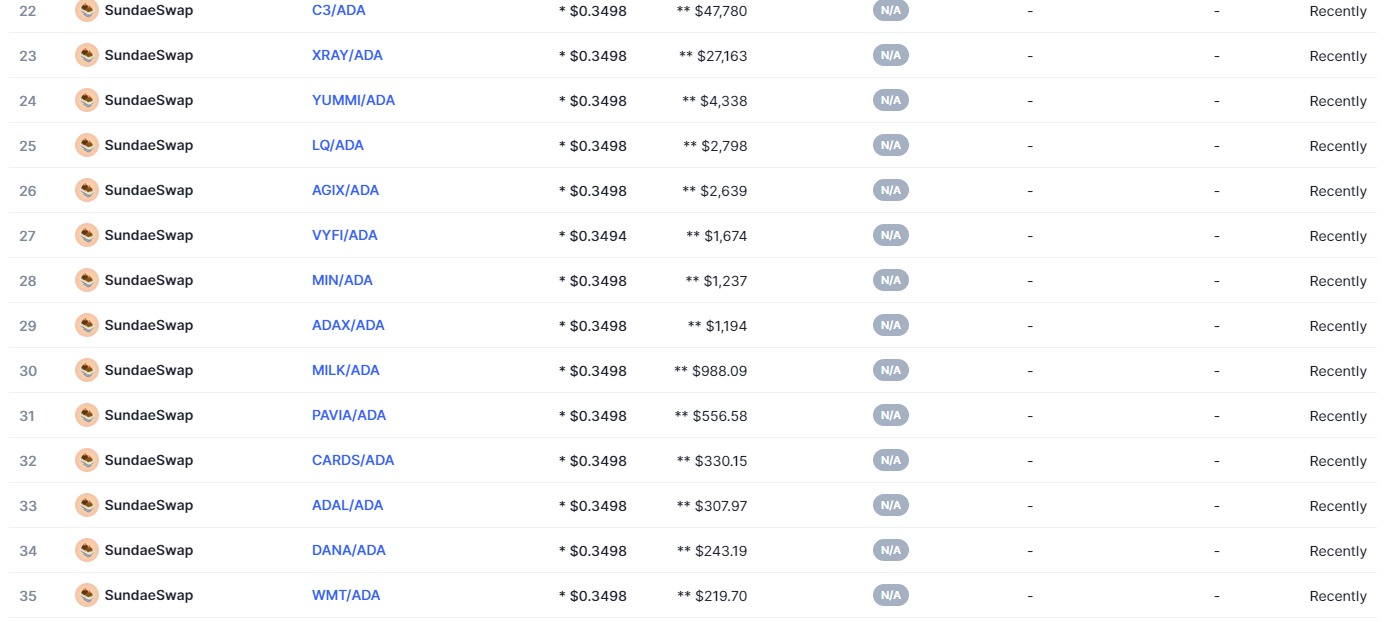Open the YUMMI/ADA trading pair

coord(353,100)
